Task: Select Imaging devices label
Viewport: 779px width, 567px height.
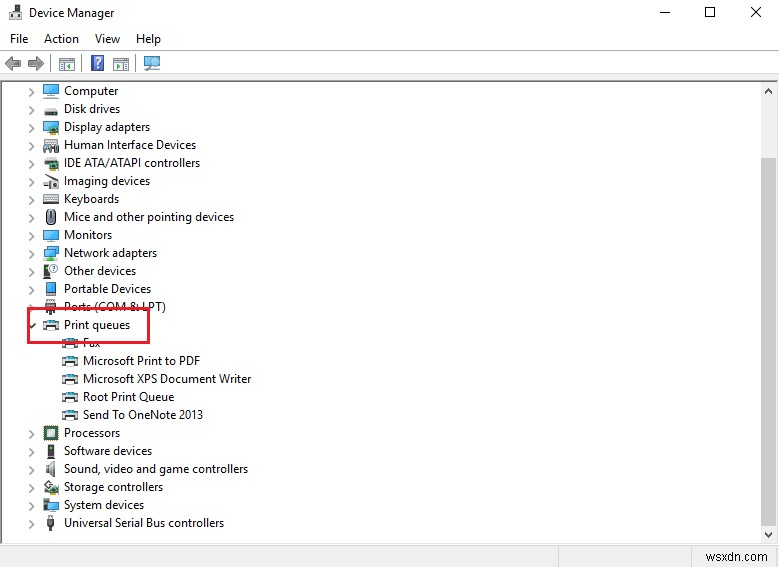Action: coord(107,181)
